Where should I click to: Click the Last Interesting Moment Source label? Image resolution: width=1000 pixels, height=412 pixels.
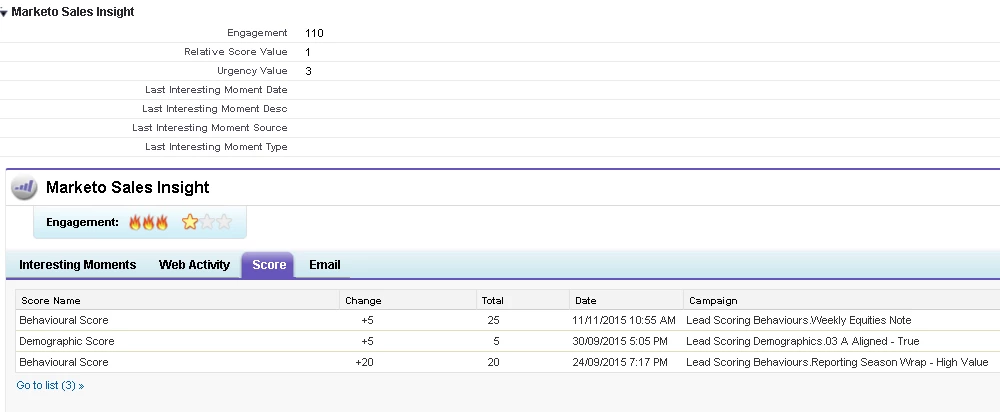(210, 128)
